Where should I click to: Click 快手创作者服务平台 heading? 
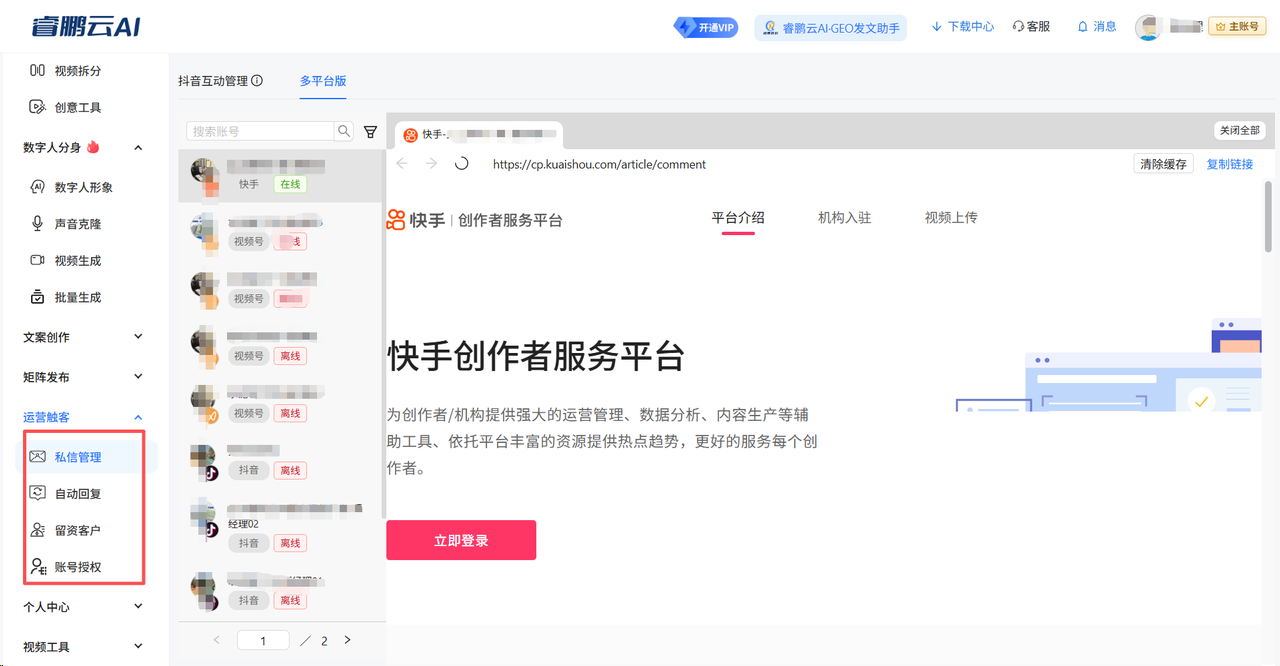(x=535, y=357)
